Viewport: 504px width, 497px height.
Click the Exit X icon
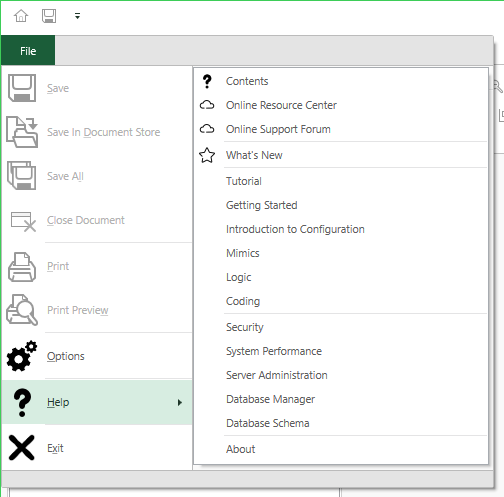click(x=22, y=448)
